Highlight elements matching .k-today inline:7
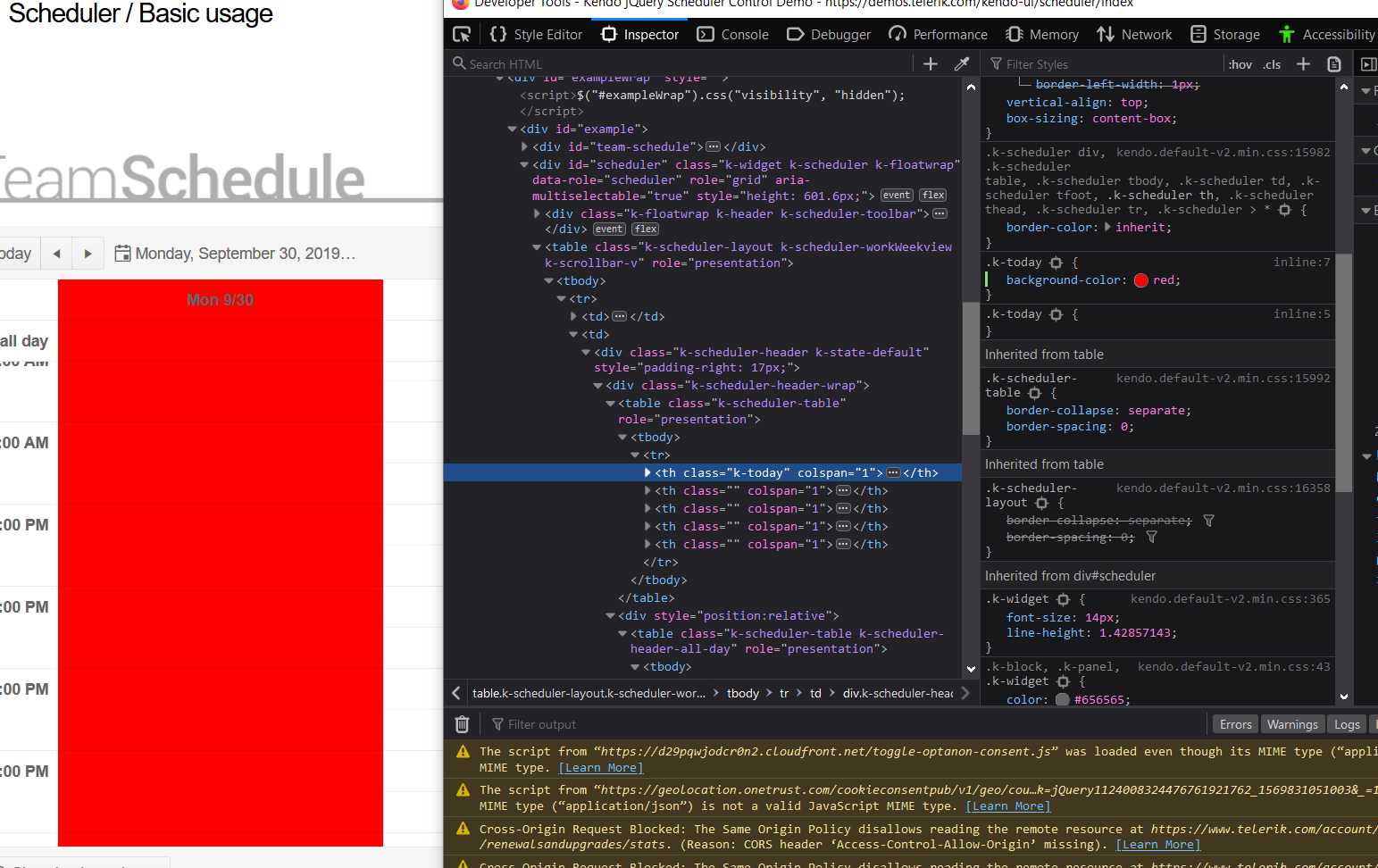Image resolution: width=1378 pixels, height=868 pixels. point(1056,263)
